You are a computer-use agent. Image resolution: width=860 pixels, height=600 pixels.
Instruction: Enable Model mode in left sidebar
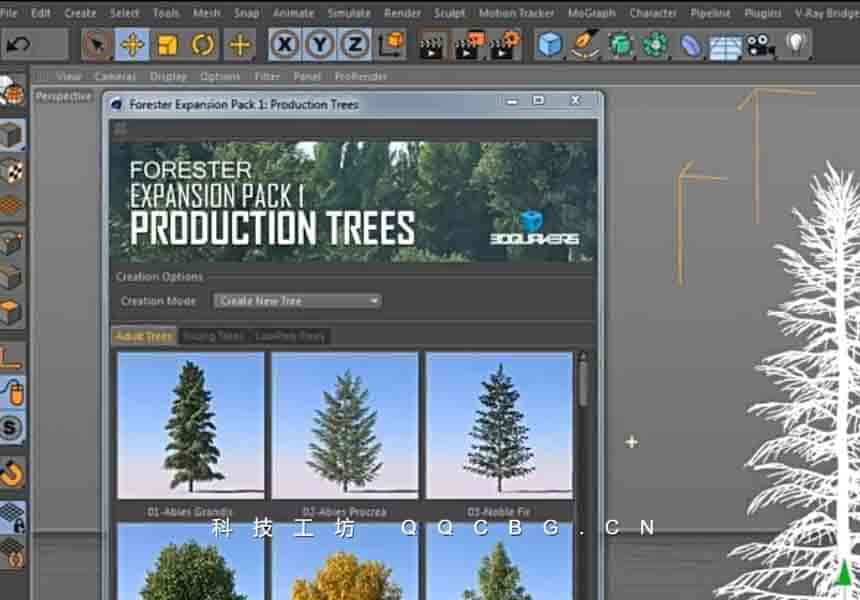12,135
